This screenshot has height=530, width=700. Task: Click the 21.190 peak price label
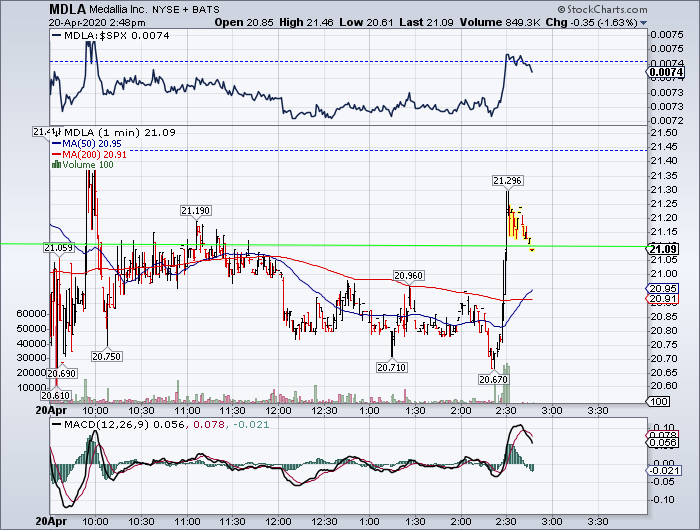click(196, 210)
